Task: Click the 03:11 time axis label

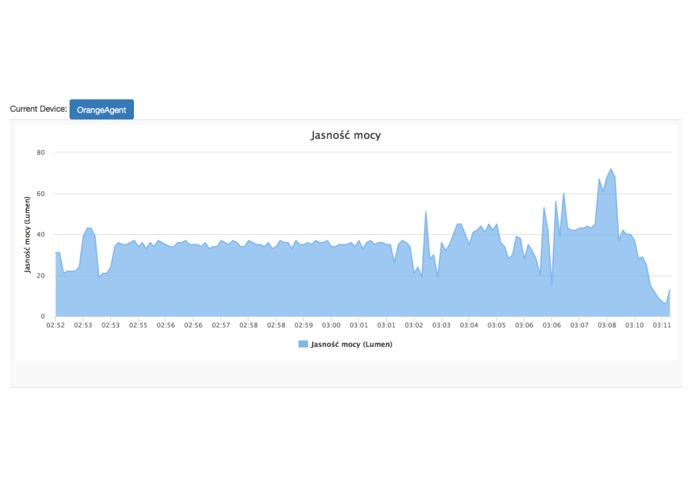Action: (662, 325)
